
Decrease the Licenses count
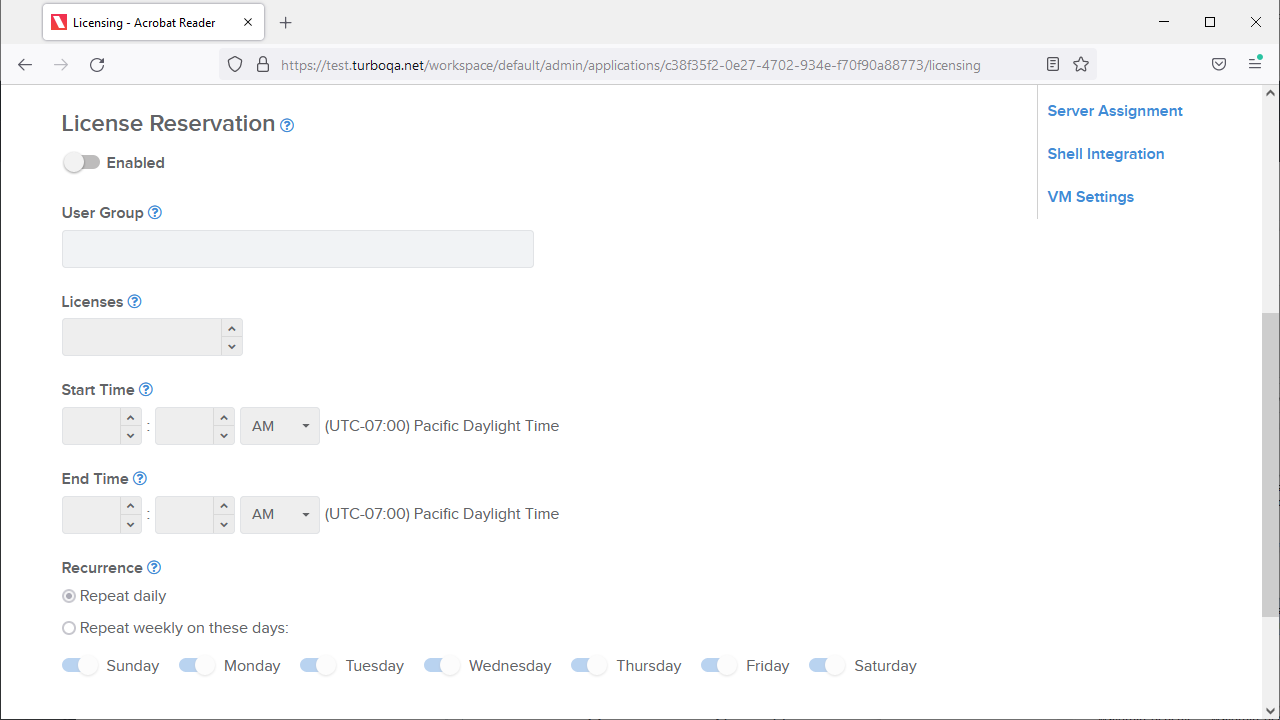(x=232, y=347)
